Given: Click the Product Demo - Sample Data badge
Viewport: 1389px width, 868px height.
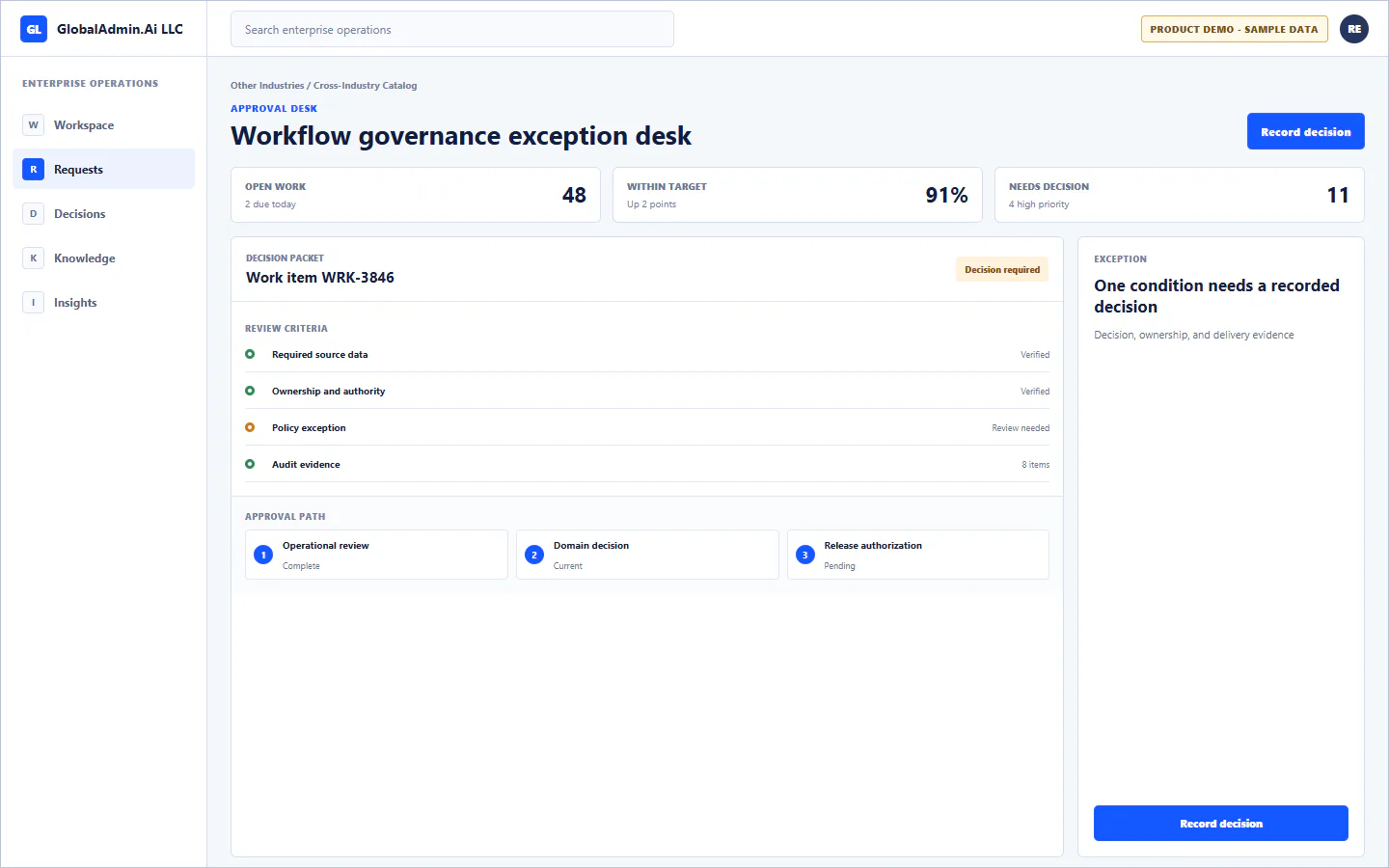Looking at the screenshot, I should coord(1234,29).
